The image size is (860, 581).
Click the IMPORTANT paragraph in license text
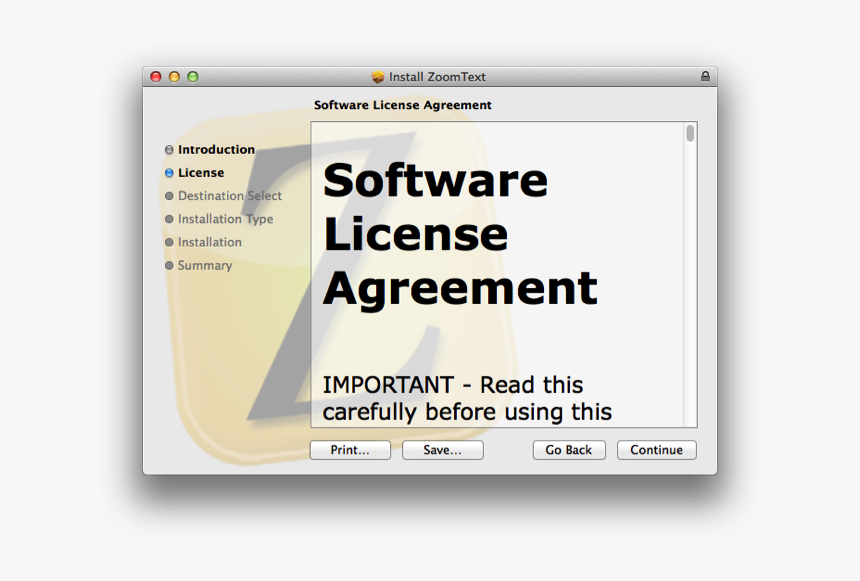[x=467, y=398]
